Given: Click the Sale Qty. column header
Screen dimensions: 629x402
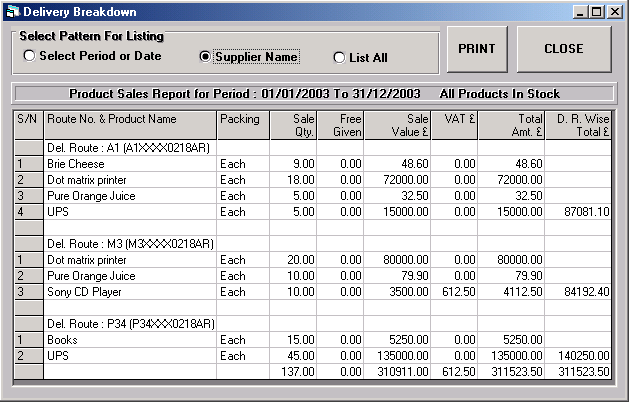Looking at the screenshot, I should (293, 125).
